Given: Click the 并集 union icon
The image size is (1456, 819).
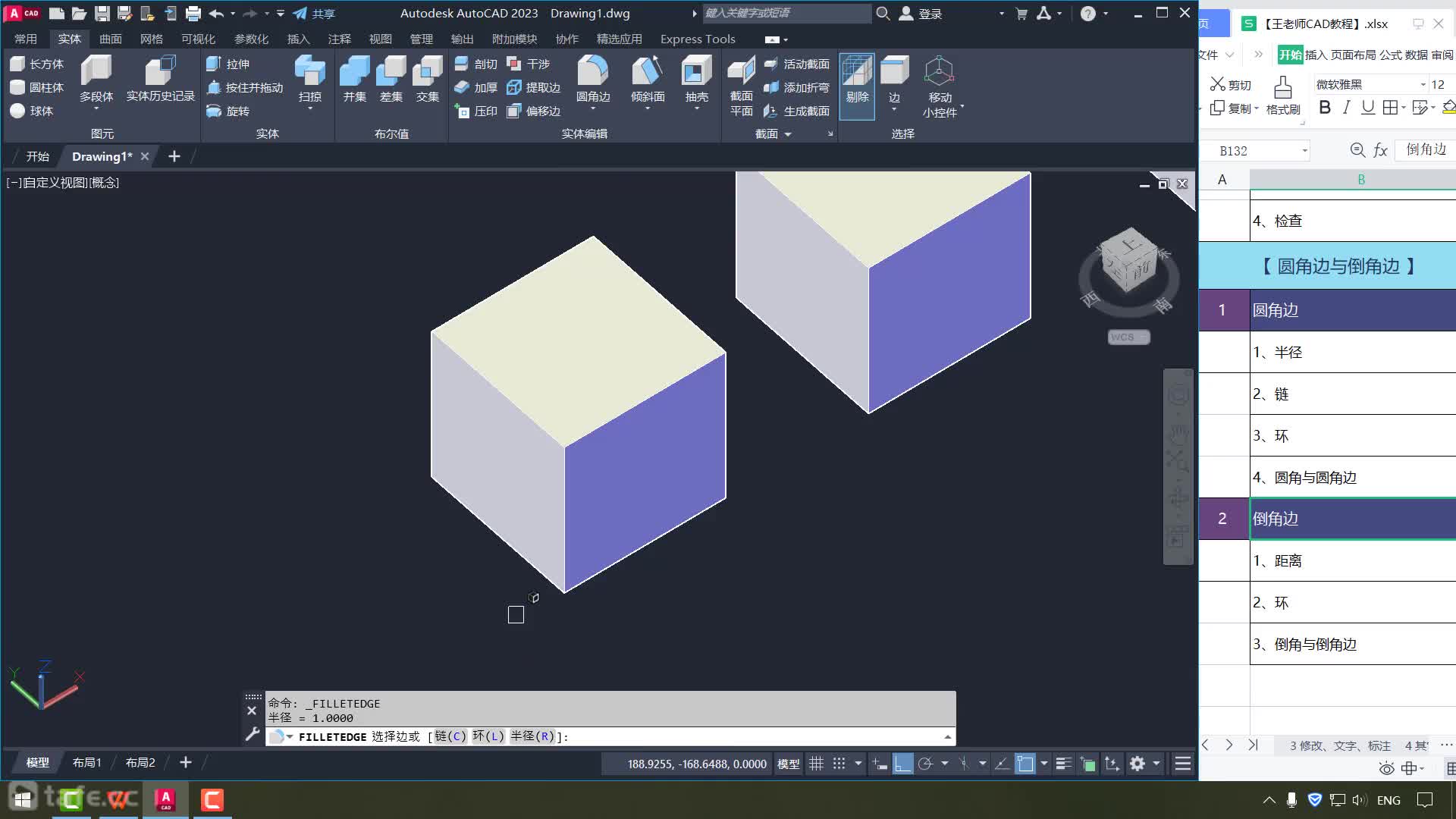Looking at the screenshot, I should [x=354, y=79].
